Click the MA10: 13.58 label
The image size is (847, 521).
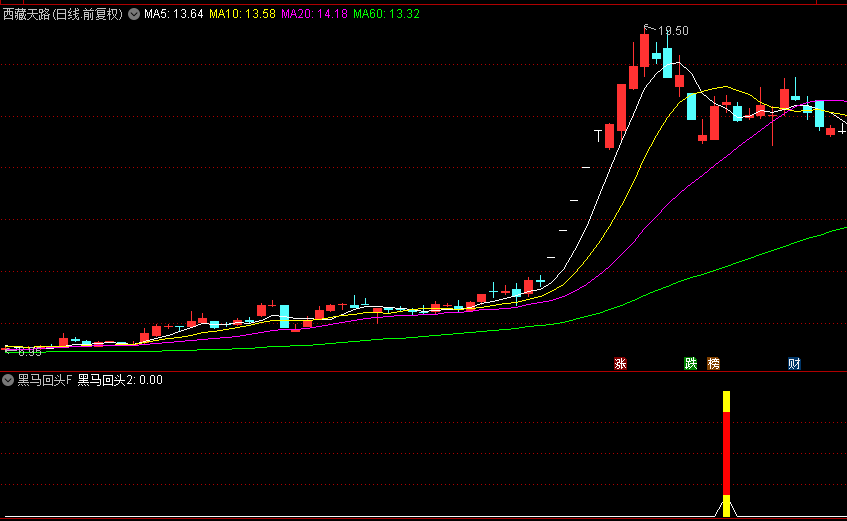(242, 14)
